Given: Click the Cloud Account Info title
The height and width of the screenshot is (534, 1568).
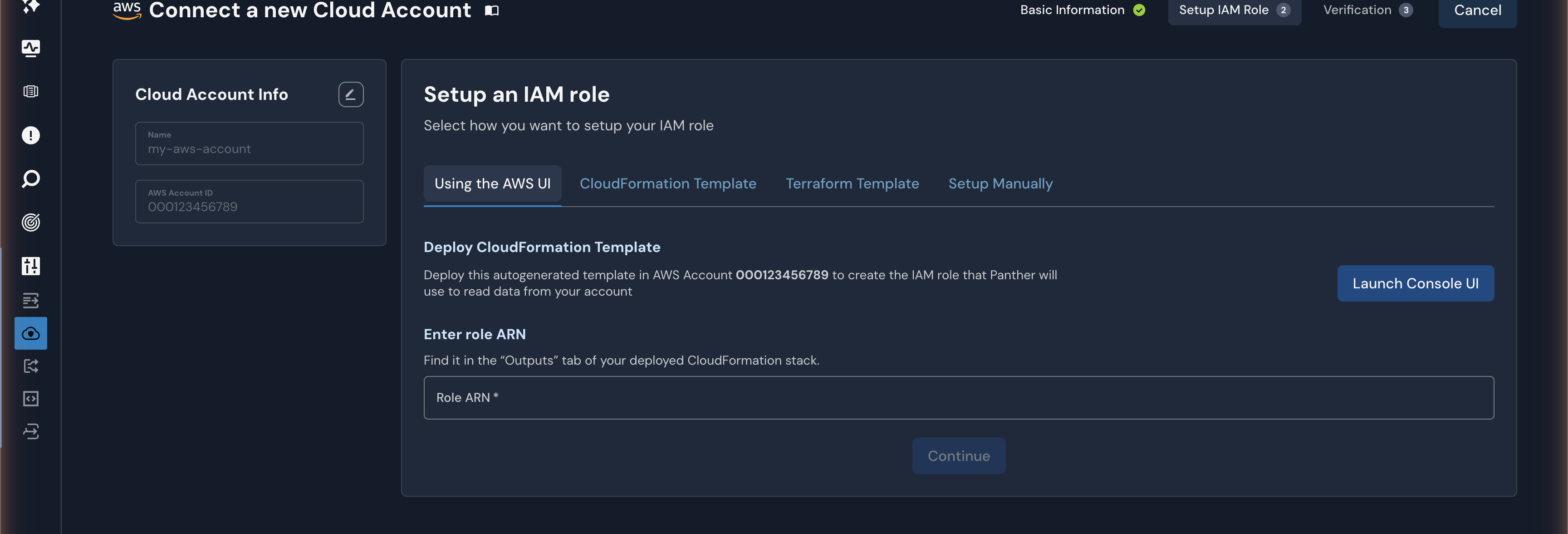Looking at the screenshot, I should click(211, 94).
